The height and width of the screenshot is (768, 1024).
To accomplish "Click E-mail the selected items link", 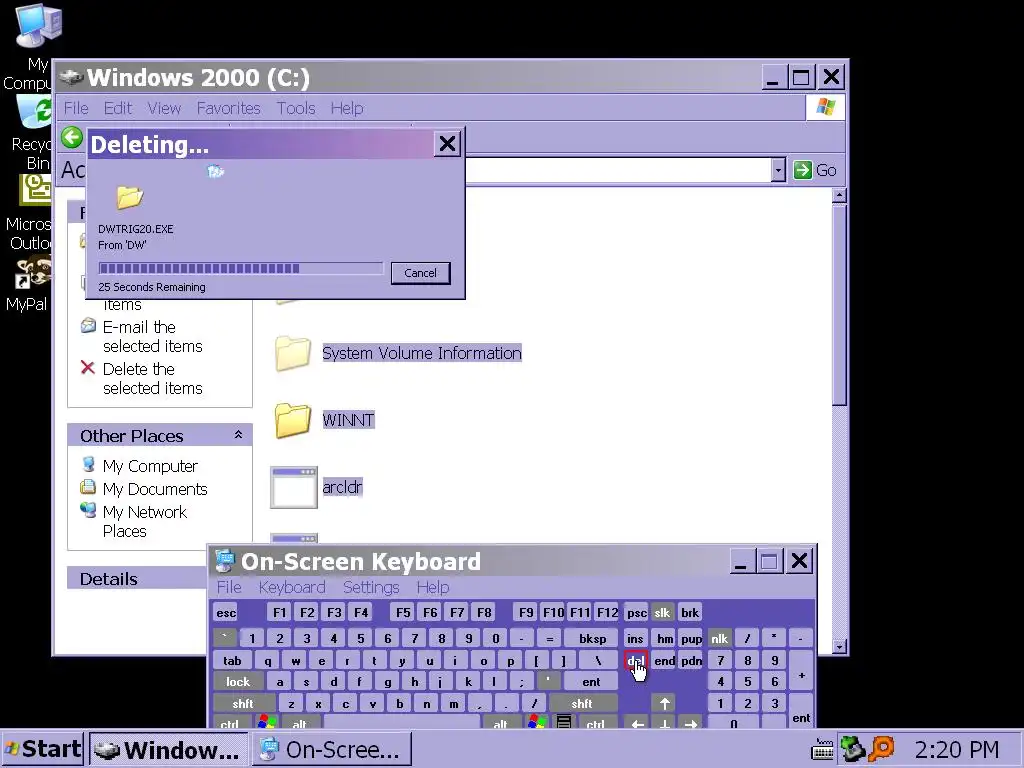I will pyautogui.click(x=152, y=336).
